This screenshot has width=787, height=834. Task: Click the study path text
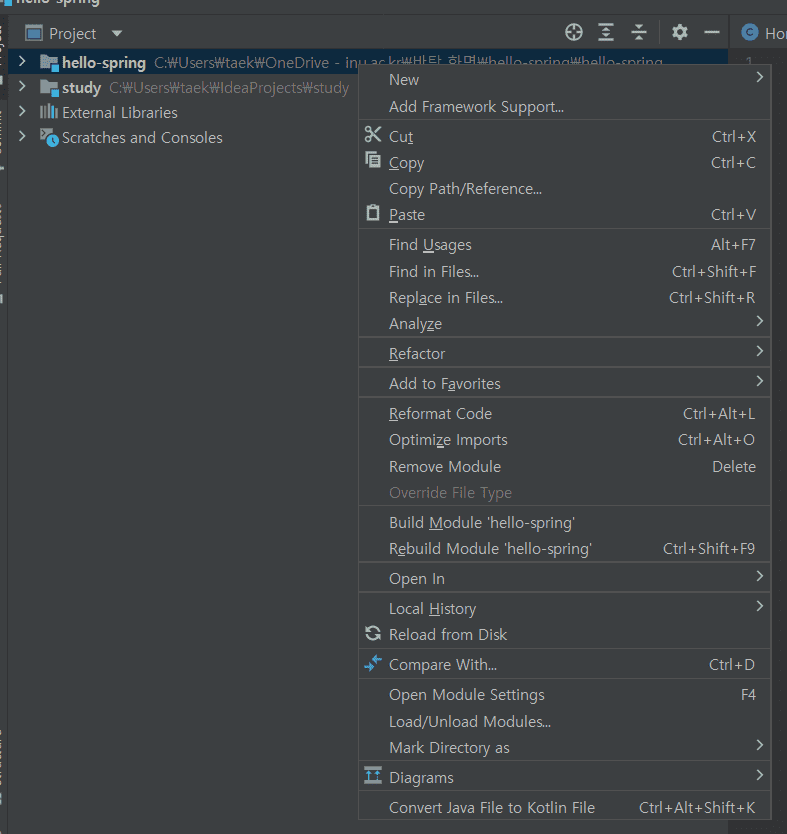coord(229,88)
